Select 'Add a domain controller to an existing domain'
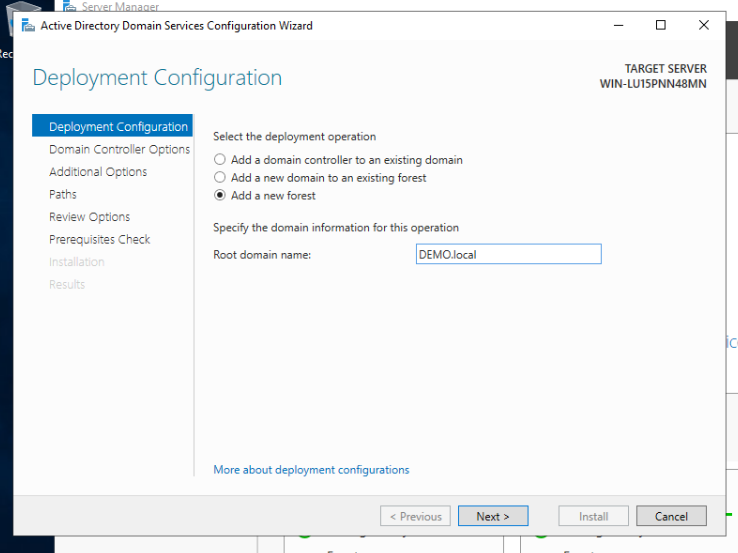 click(x=220, y=160)
